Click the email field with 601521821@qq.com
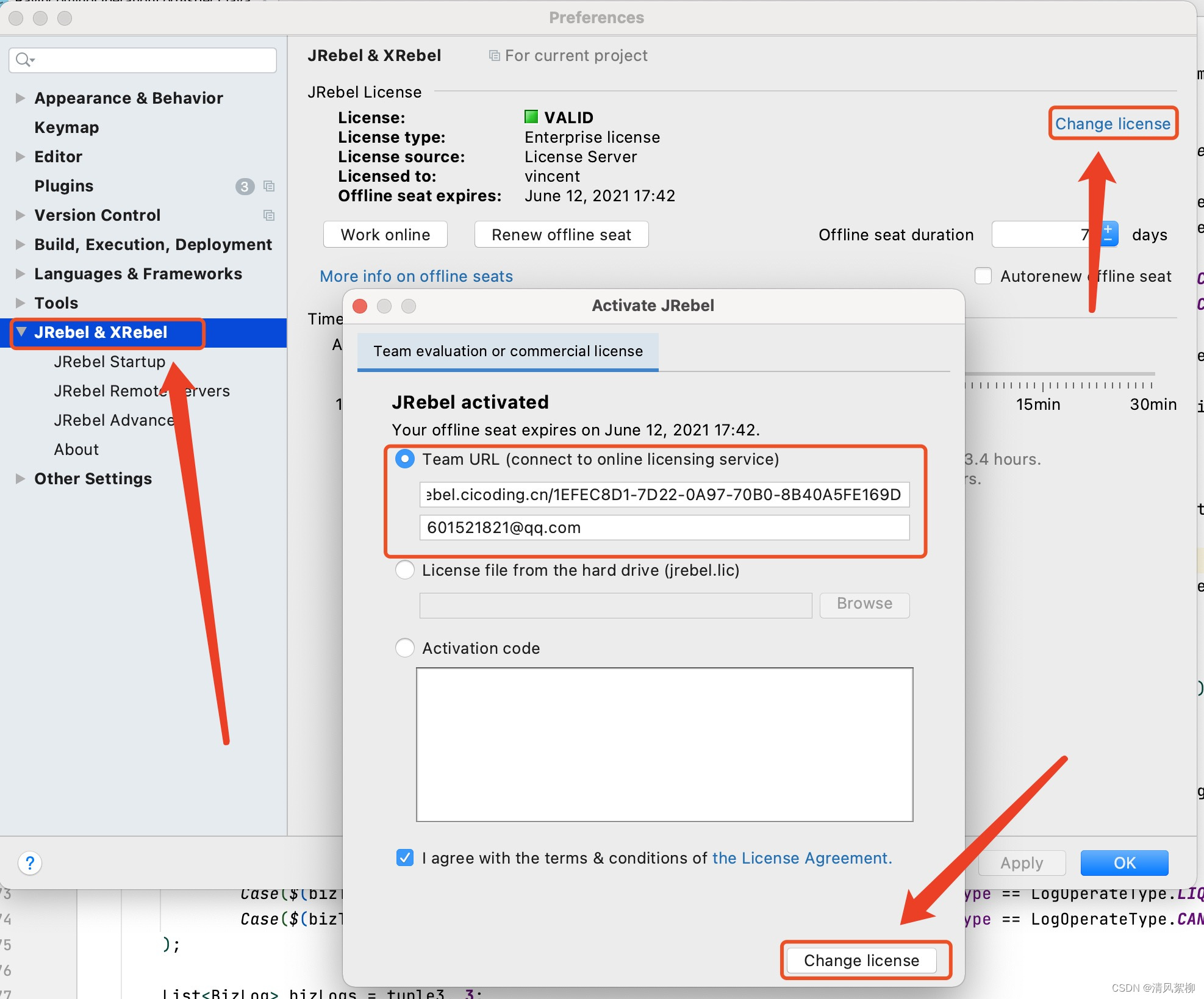The height and width of the screenshot is (999, 1204). 664,528
